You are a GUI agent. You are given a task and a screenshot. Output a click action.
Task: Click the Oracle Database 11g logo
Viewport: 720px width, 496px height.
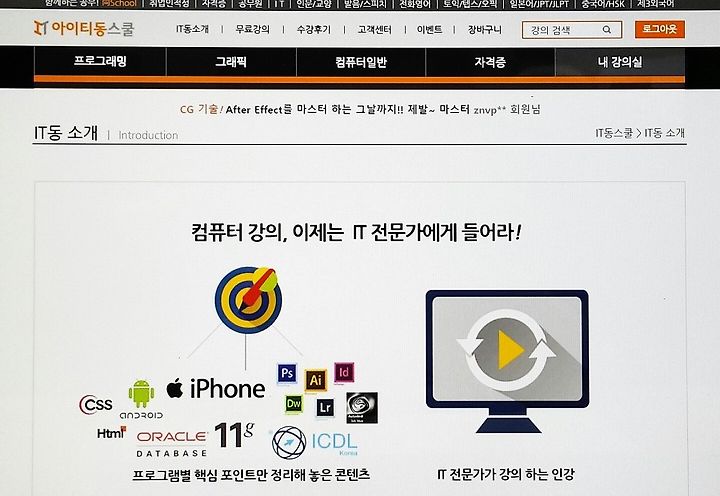pos(195,440)
